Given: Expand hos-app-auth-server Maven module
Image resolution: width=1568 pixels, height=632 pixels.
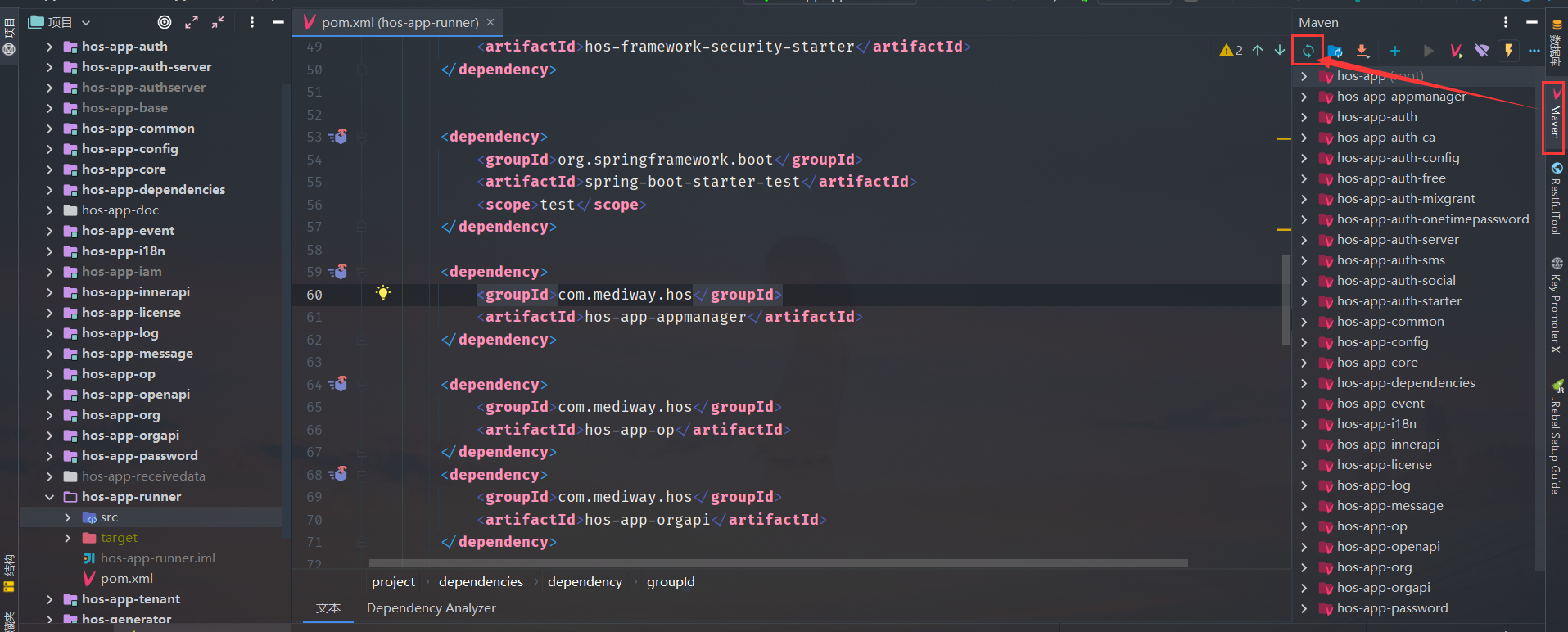Looking at the screenshot, I should (1304, 240).
